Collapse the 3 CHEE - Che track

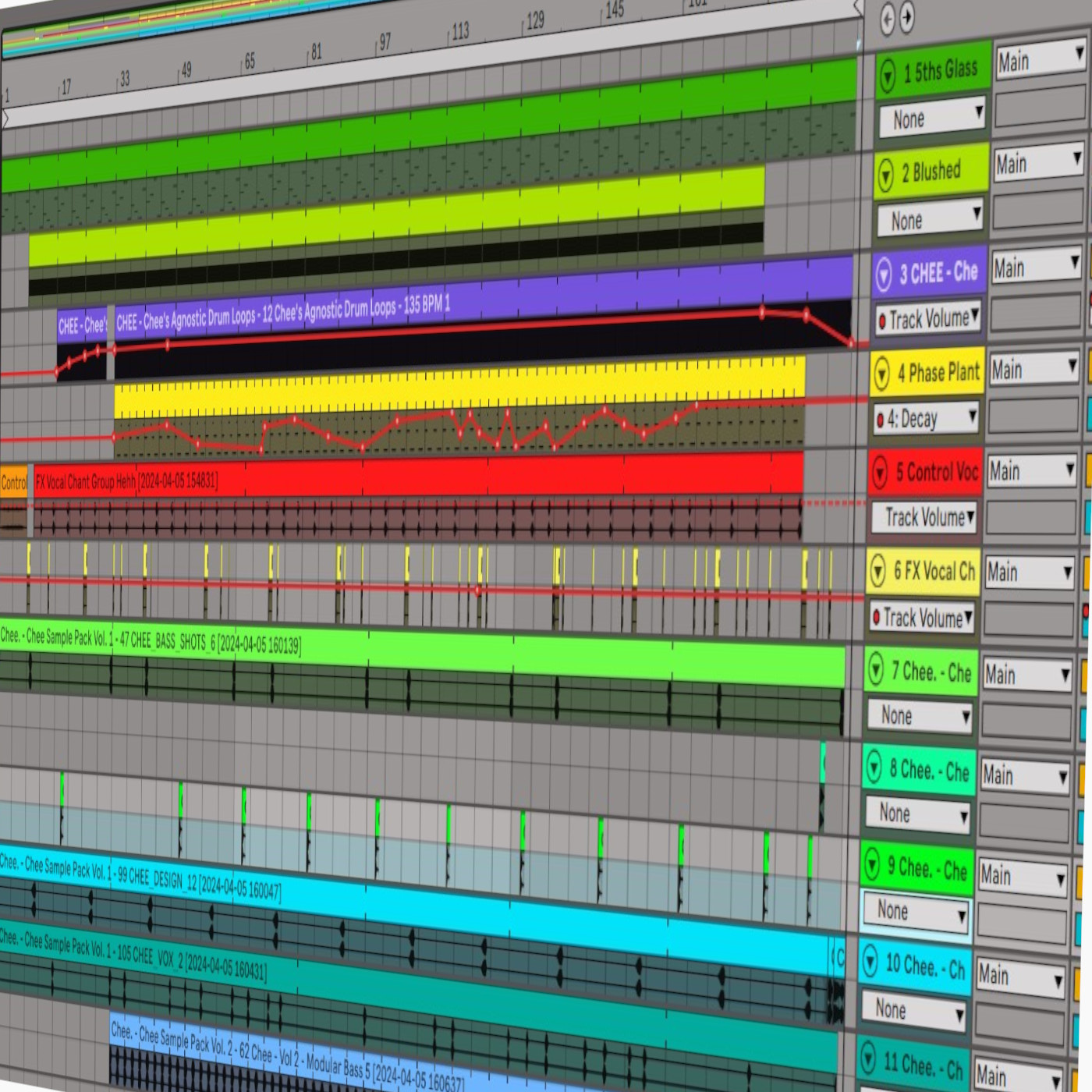tap(883, 275)
